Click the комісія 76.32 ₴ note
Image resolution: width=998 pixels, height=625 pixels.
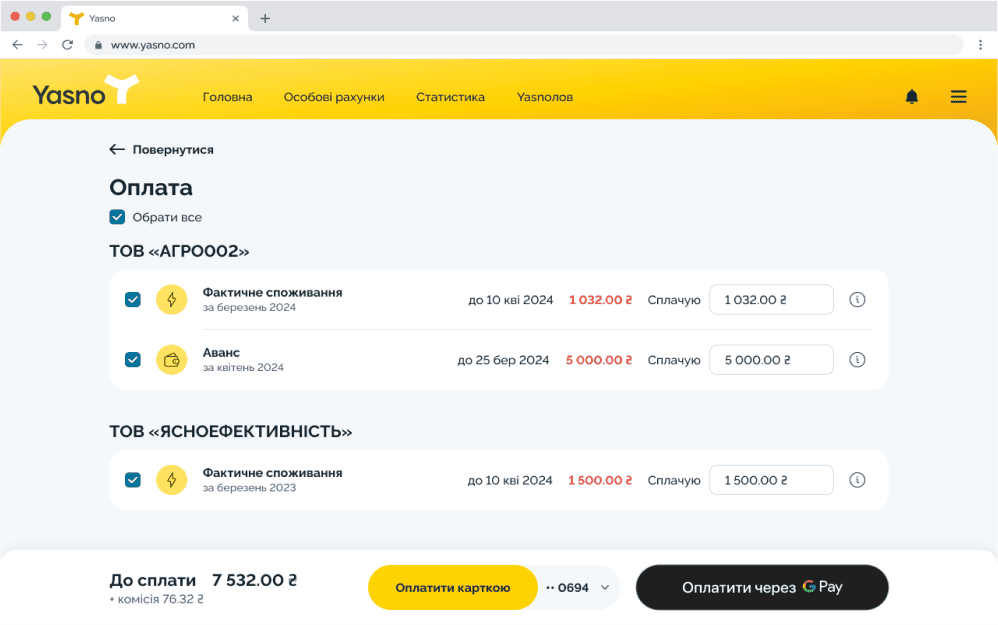(157, 600)
